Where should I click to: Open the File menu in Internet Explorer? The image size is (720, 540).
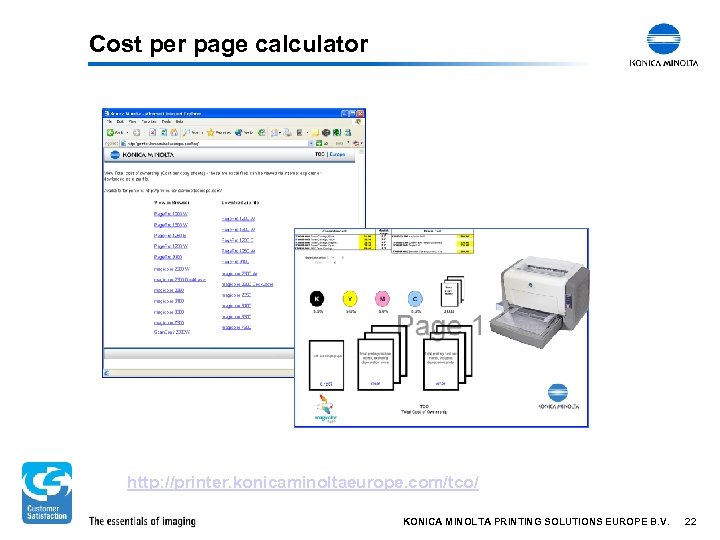coord(109,122)
